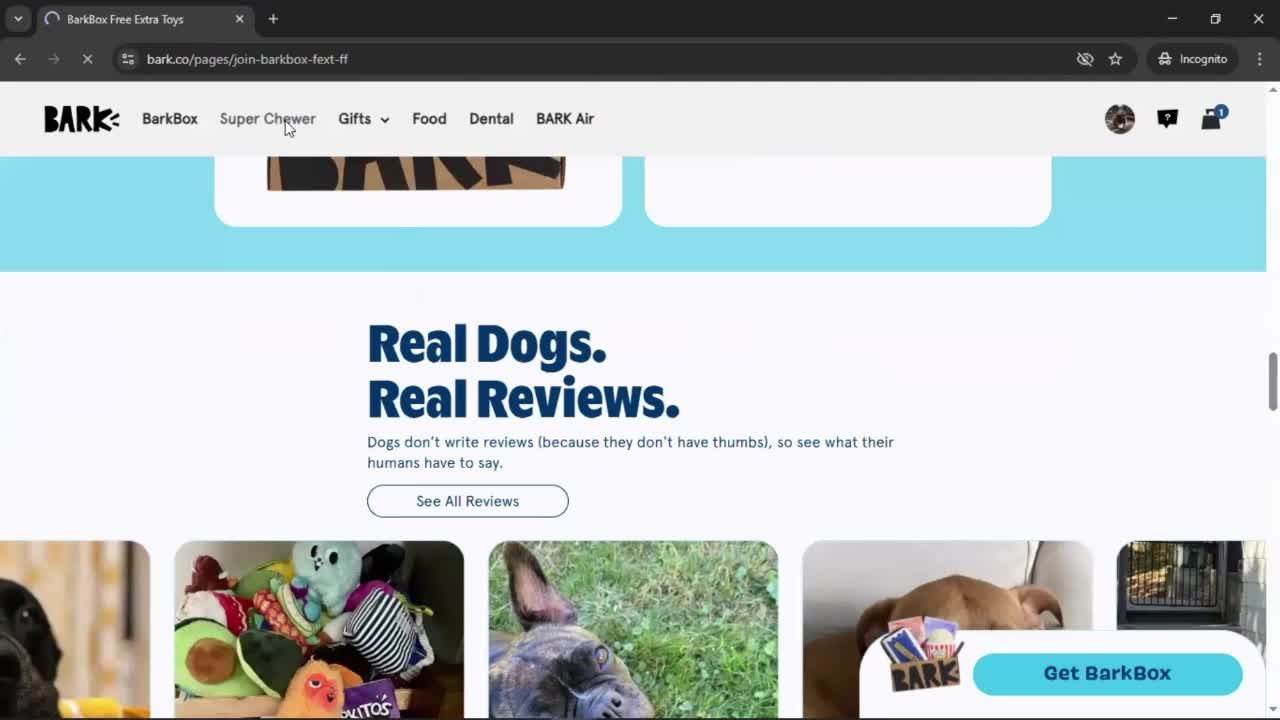Close the BarkBox Free Extra Toys tab
1280x720 pixels.
[239, 19]
